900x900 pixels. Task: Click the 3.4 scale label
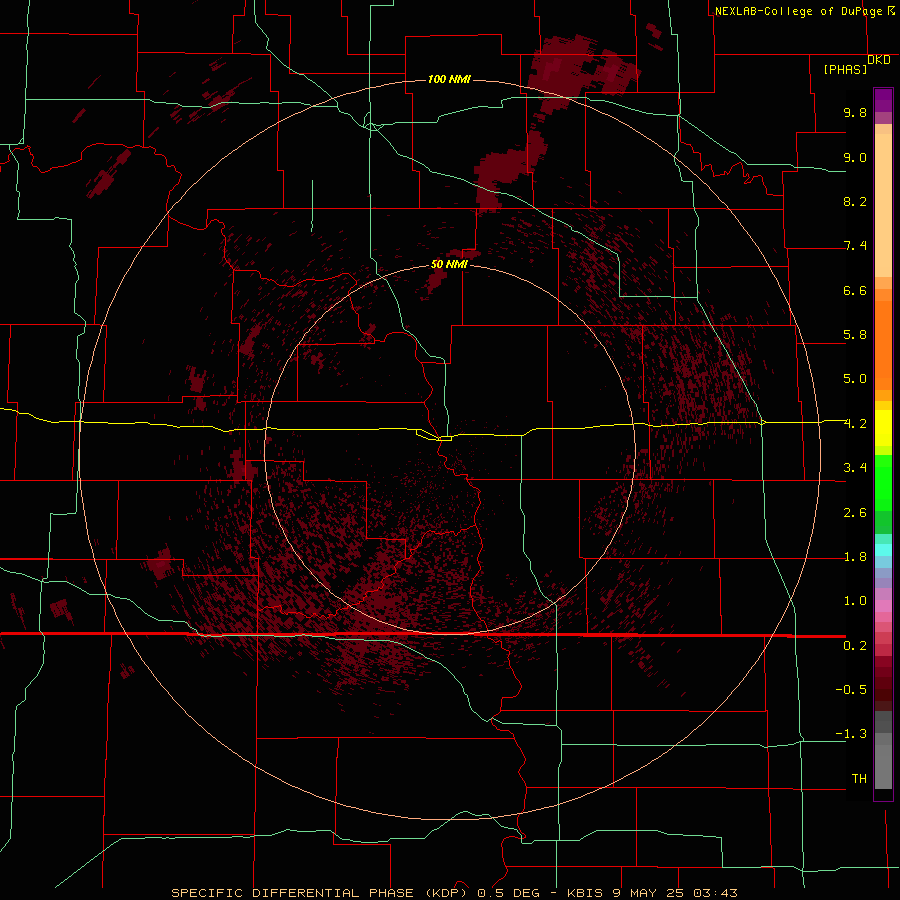pyautogui.click(x=855, y=468)
